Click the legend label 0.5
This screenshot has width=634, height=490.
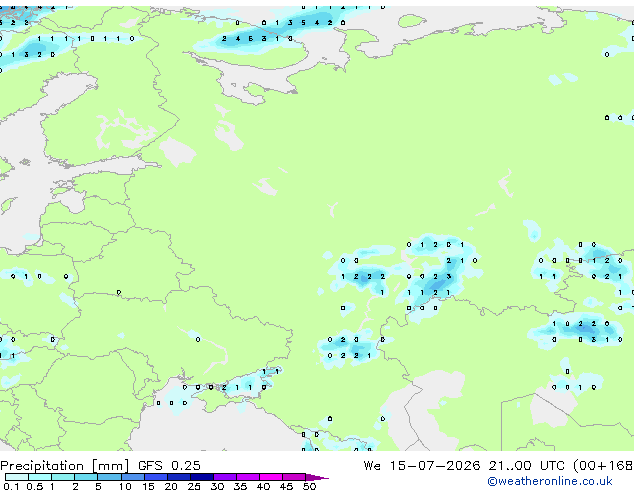coord(35,486)
